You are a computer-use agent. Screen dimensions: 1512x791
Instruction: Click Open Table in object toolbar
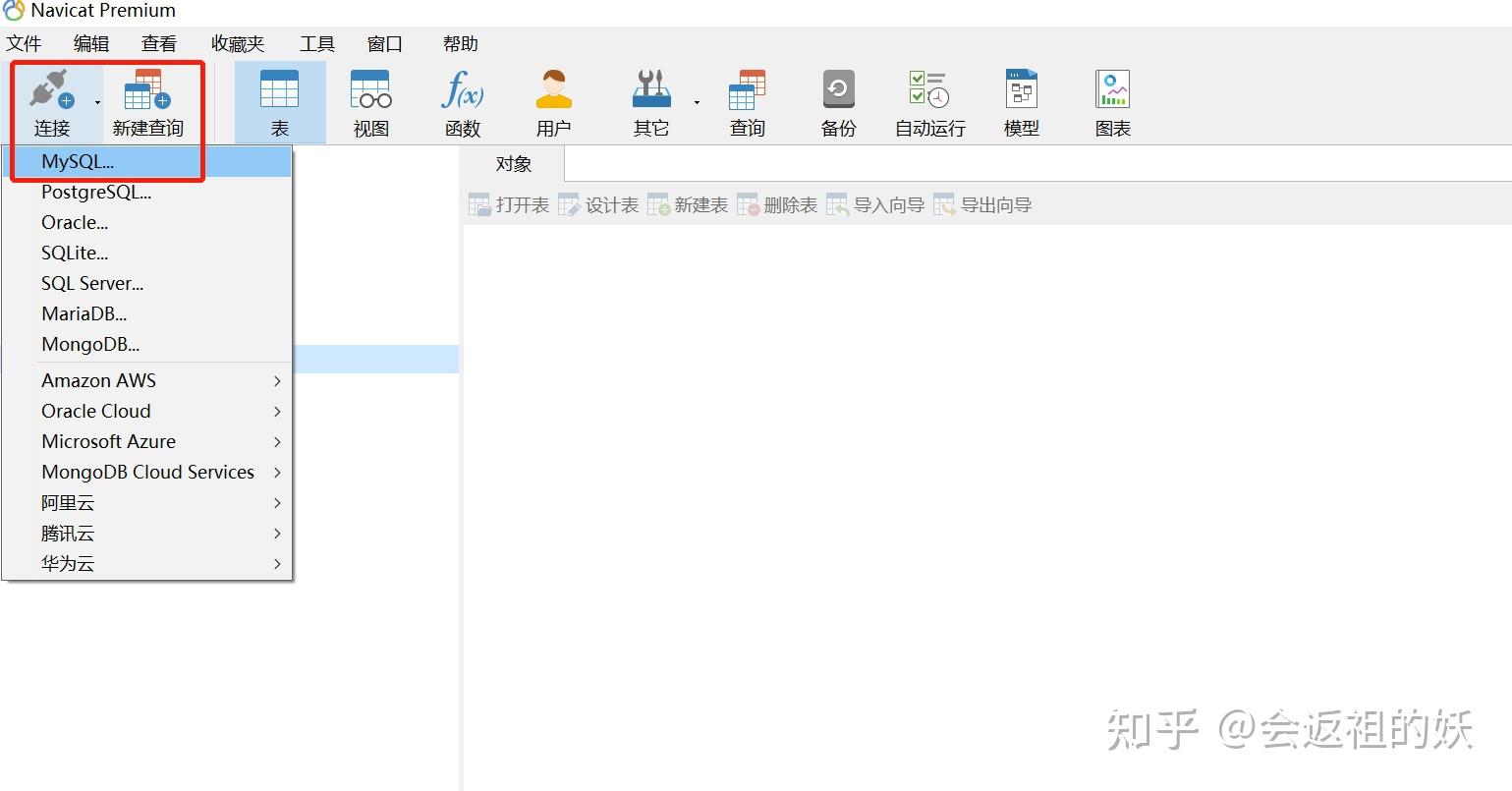click(509, 205)
